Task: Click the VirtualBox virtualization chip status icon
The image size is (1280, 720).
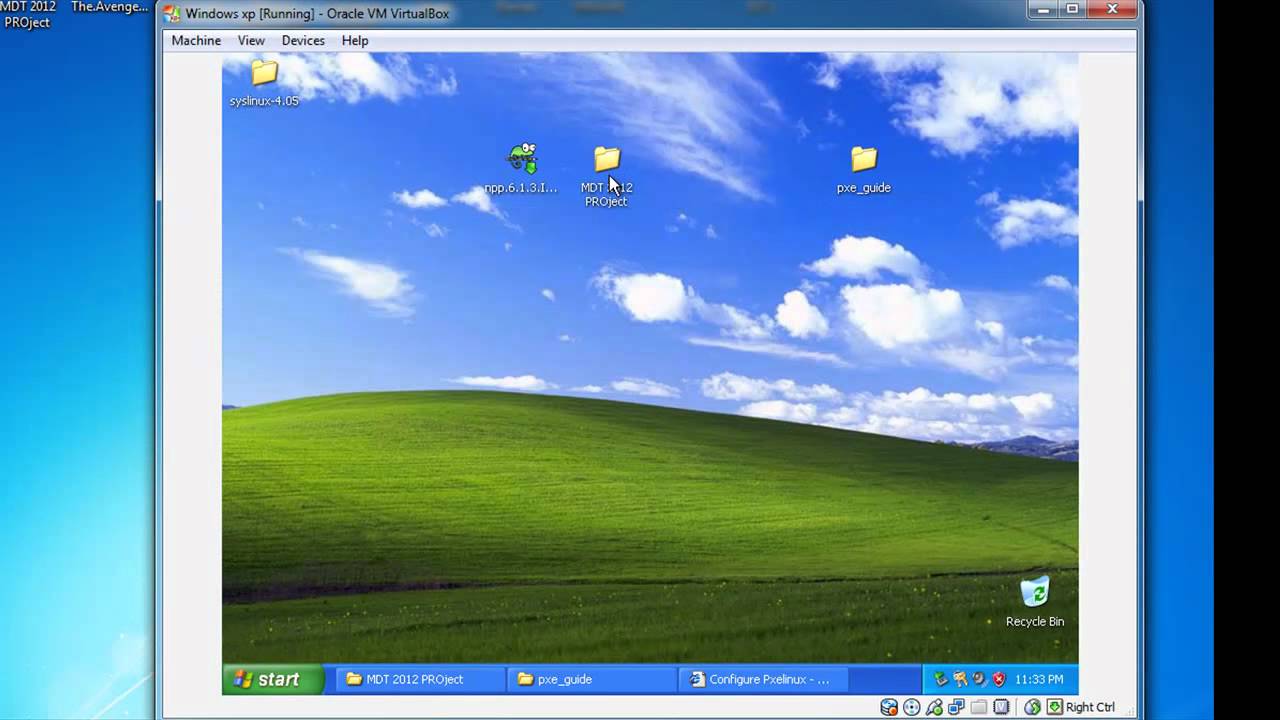Action: tap(1001, 707)
